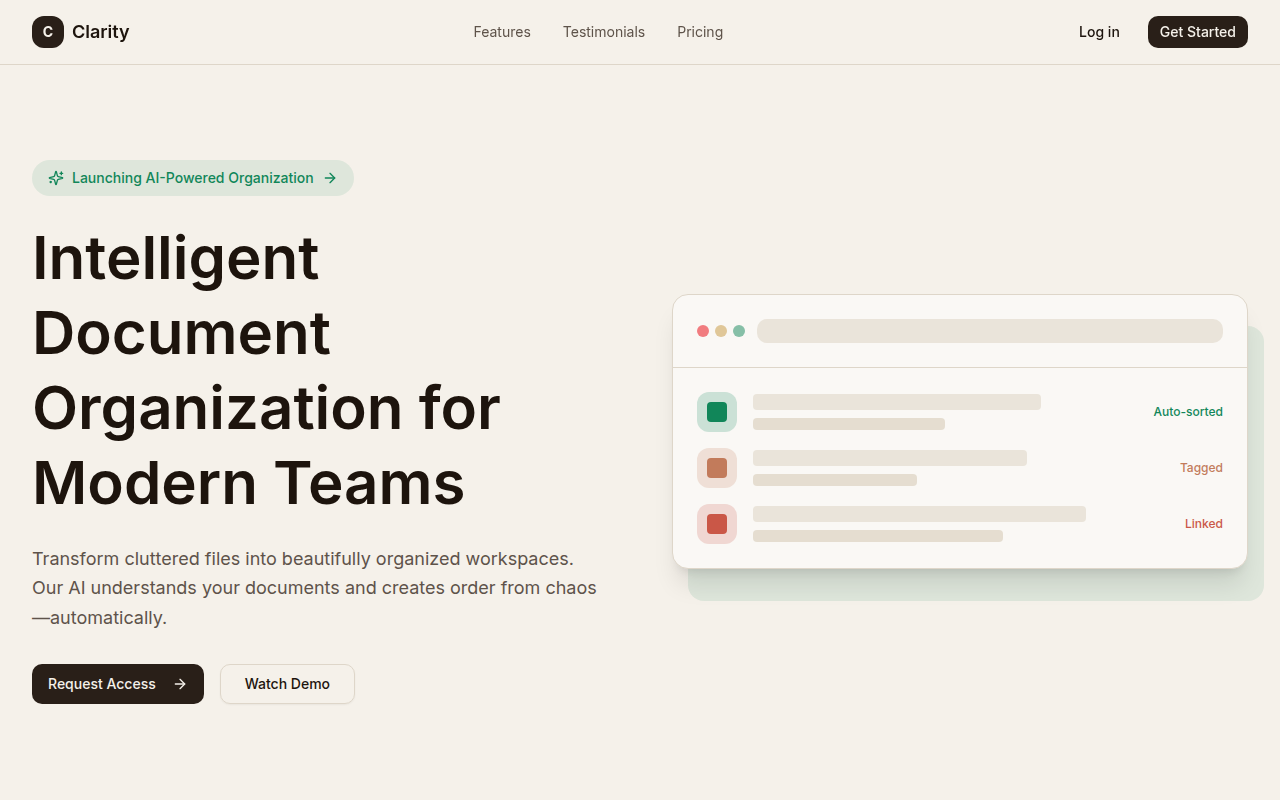This screenshot has width=1280, height=800.
Task: Click the Request Access button
Action: click(117, 683)
